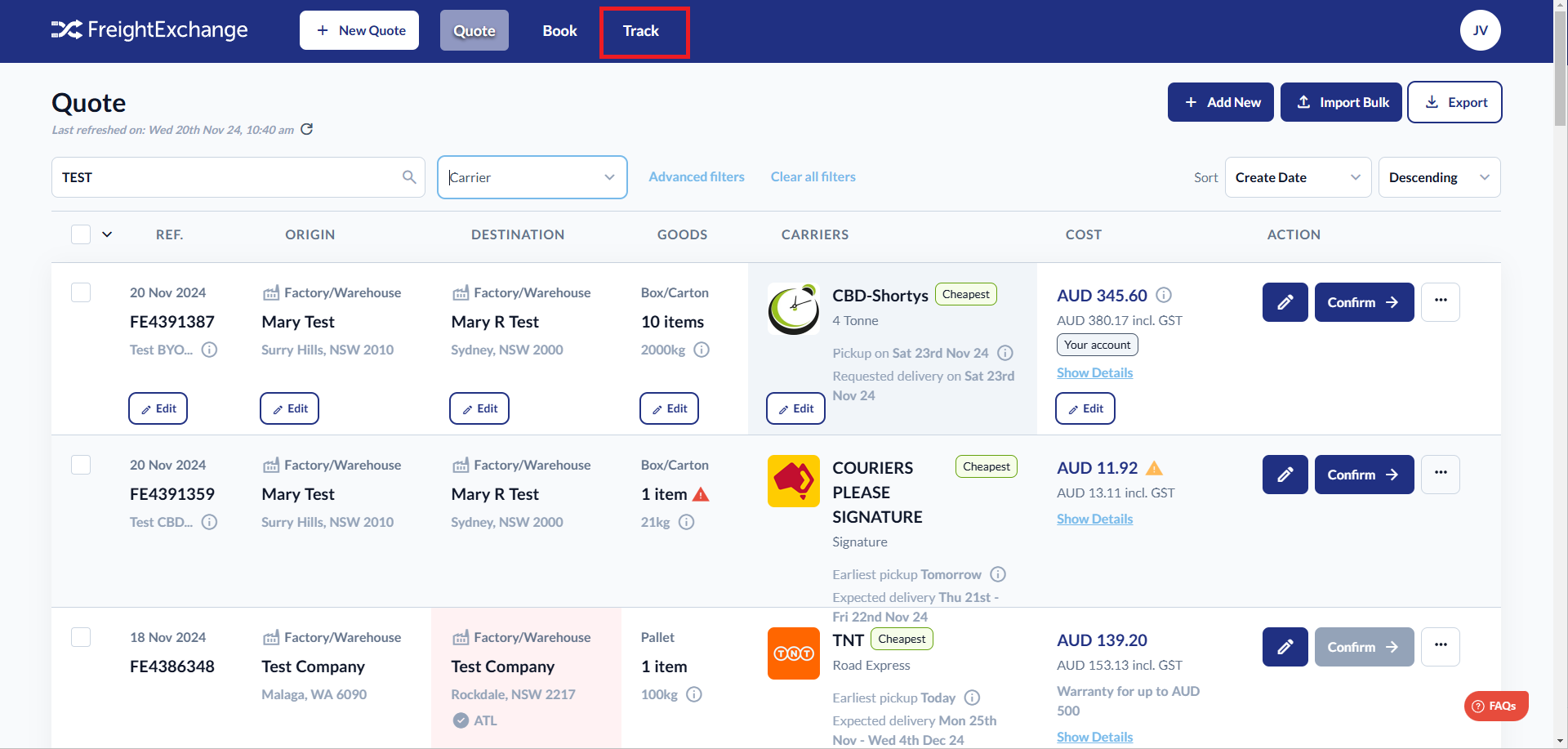Show Details for AUD 11.92 quote
The height and width of the screenshot is (749, 1568).
(x=1095, y=519)
